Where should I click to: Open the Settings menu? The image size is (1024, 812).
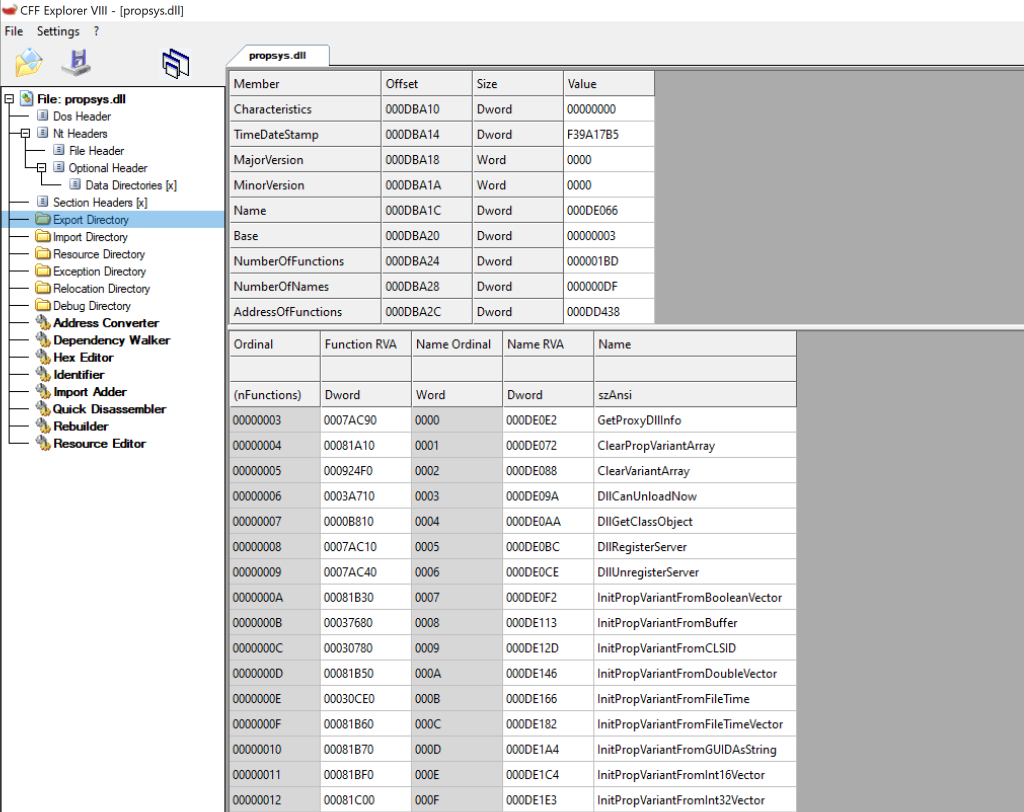(58, 31)
